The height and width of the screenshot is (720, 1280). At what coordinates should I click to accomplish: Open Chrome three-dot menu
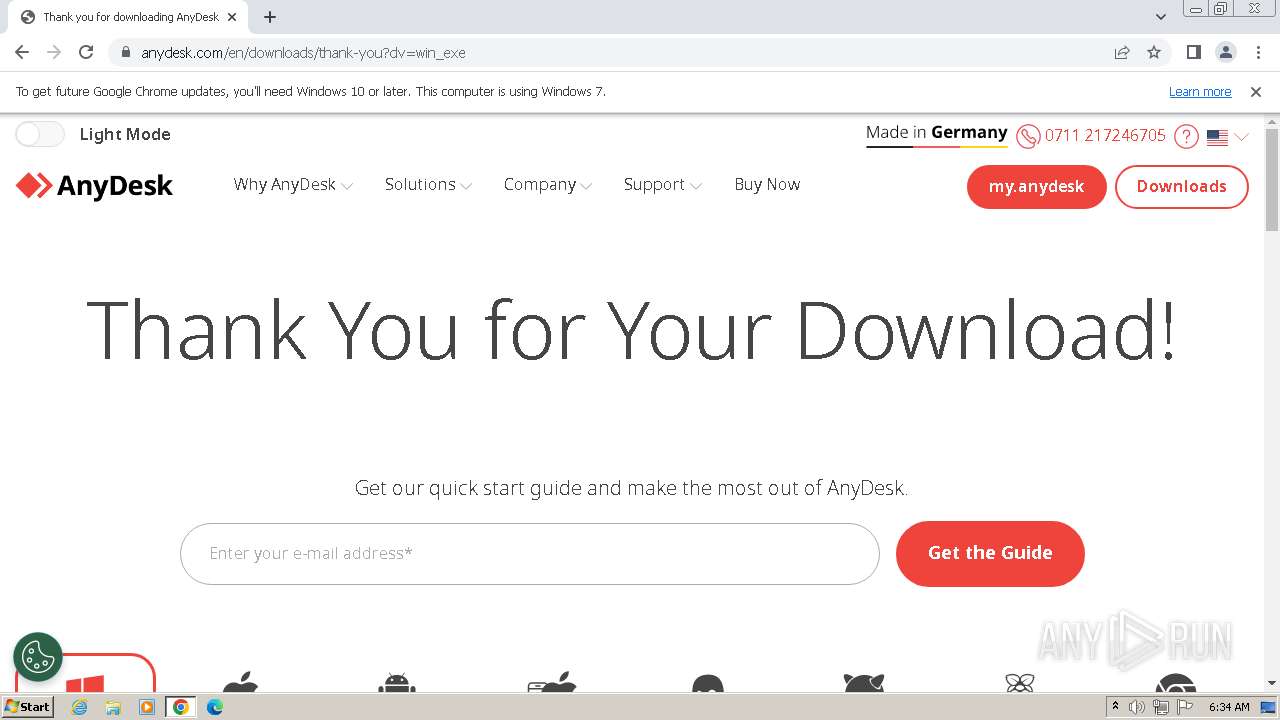[1258, 52]
